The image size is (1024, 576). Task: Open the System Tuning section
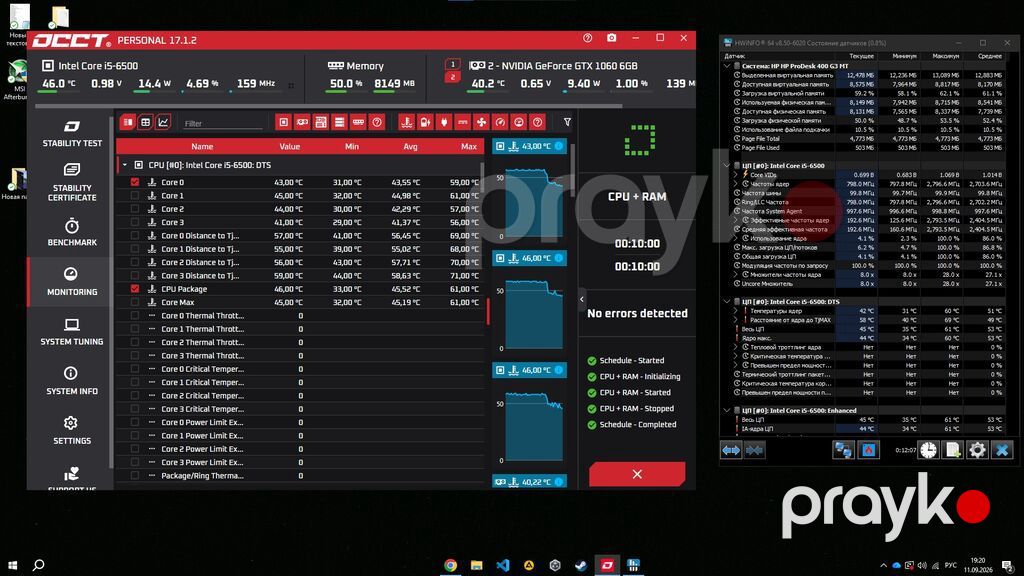(72, 332)
